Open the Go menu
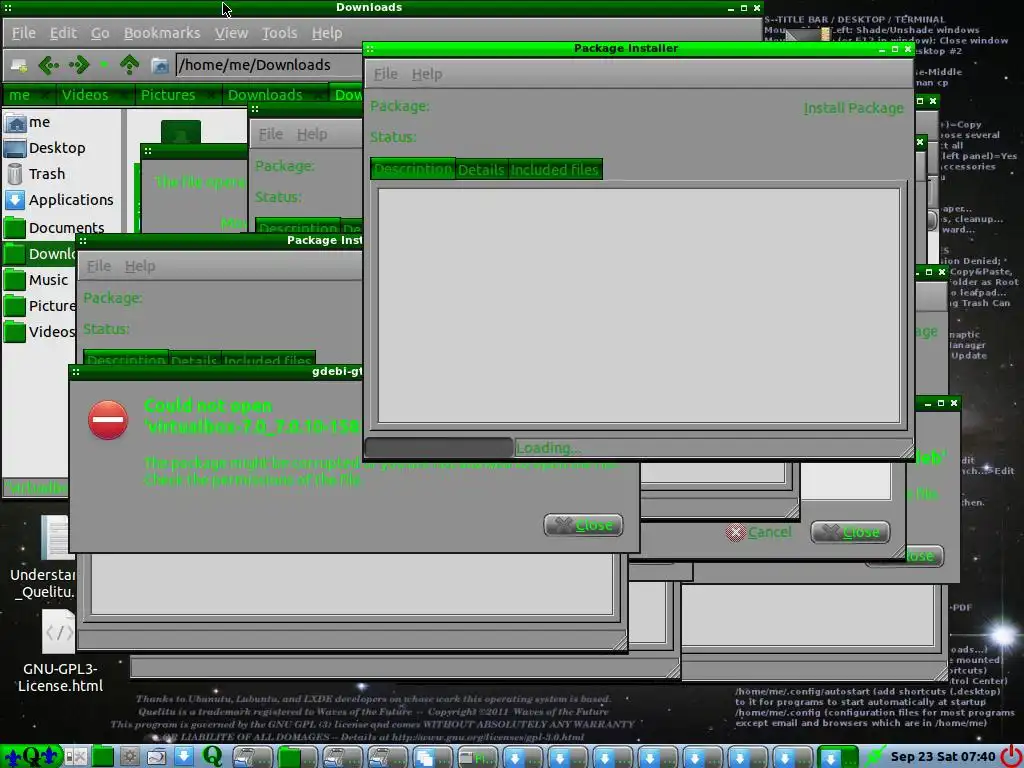Viewport: 1024px width, 768px height. [x=100, y=33]
